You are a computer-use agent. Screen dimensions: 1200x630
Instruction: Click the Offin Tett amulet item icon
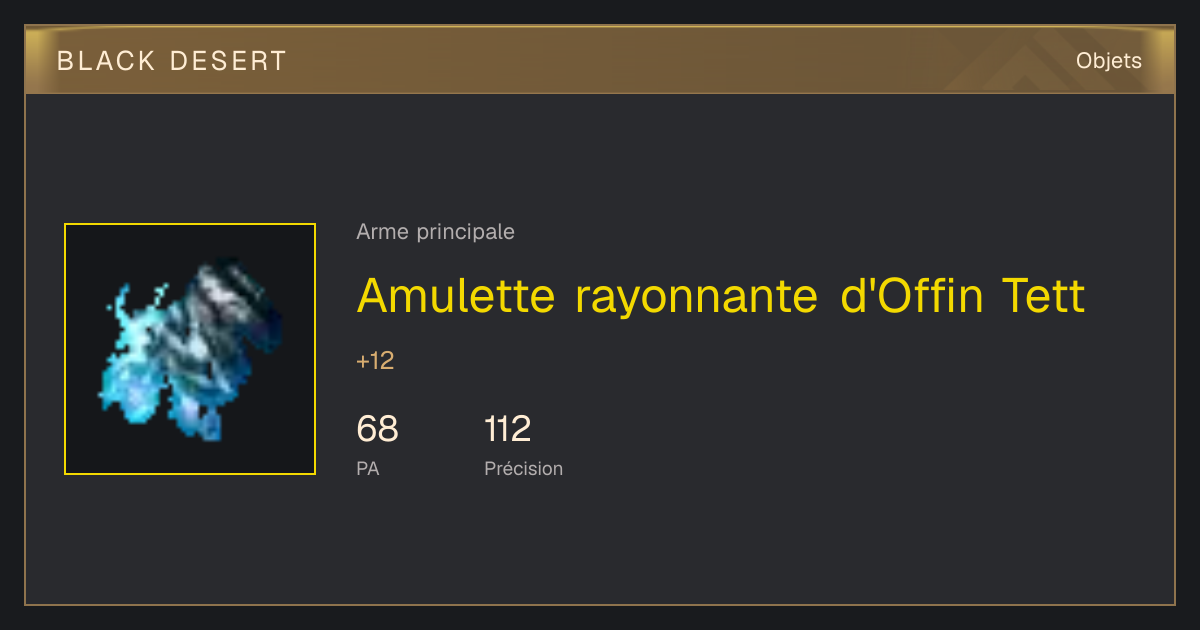click(190, 349)
